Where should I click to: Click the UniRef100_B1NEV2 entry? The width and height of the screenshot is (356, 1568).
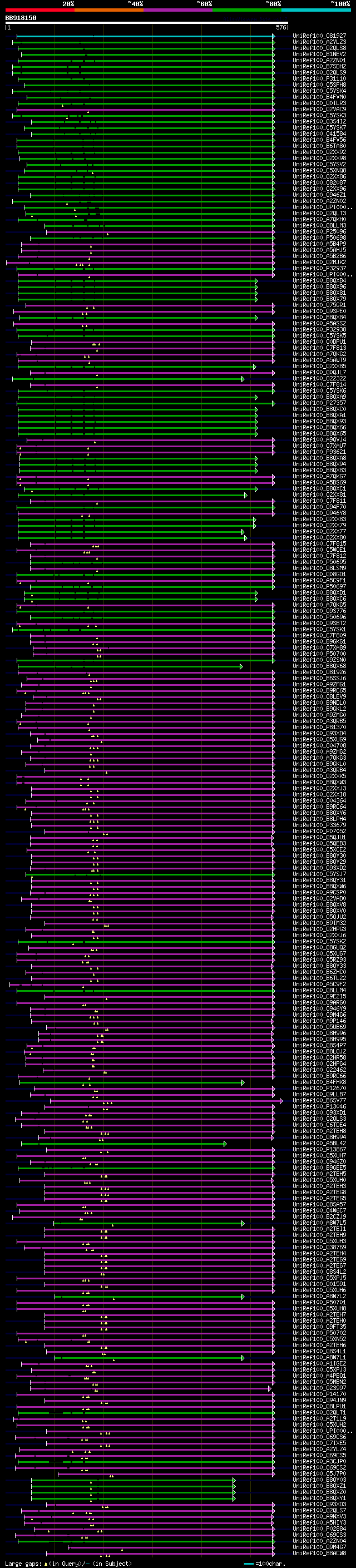[319, 54]
